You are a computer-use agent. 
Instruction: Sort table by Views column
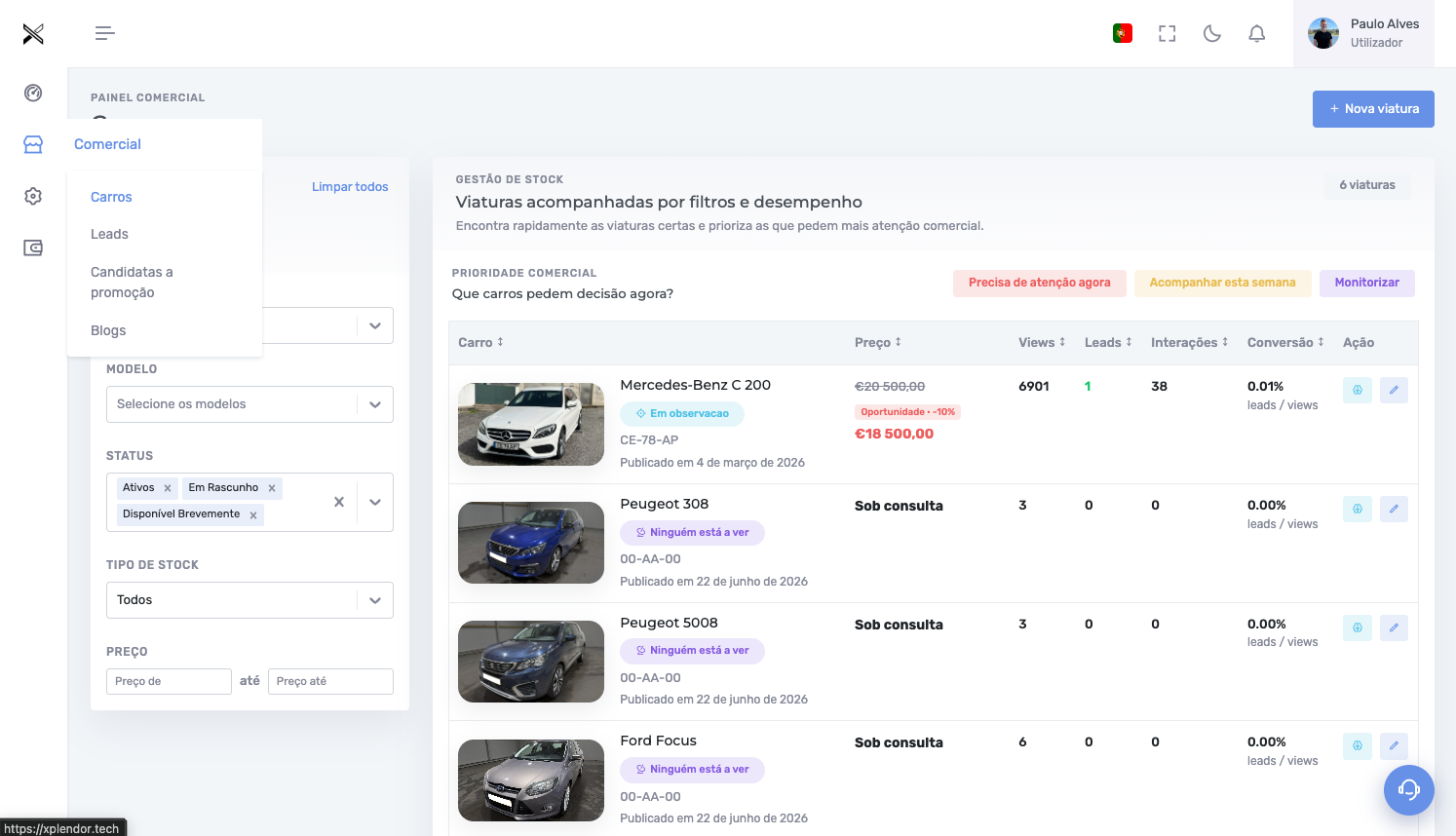(1042, 342)
